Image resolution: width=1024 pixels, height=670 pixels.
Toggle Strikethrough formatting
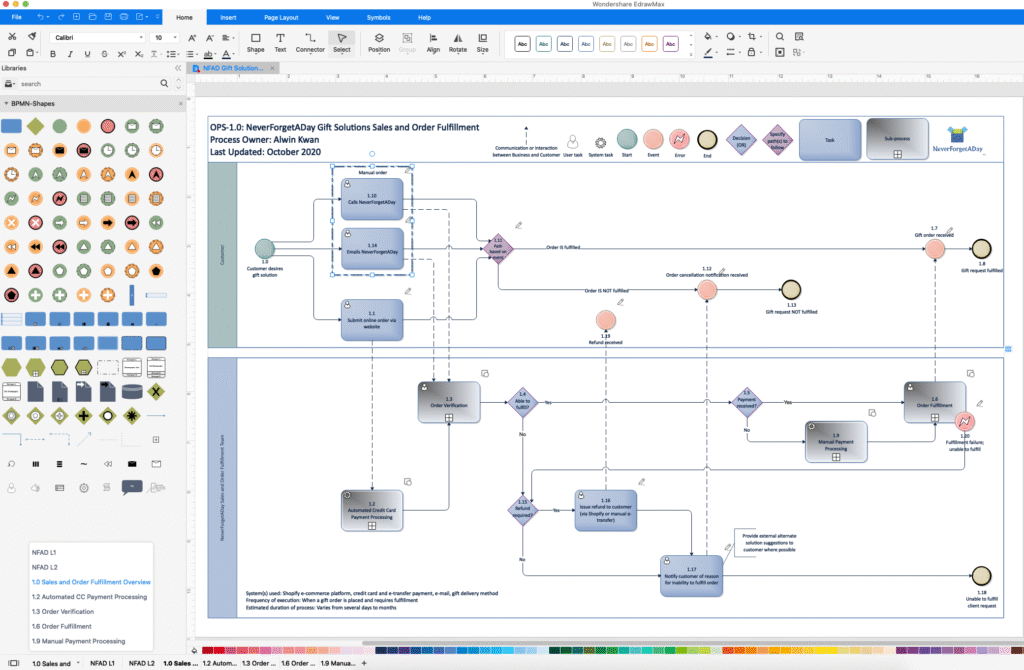pyautogui.click(x=104, y=54)
